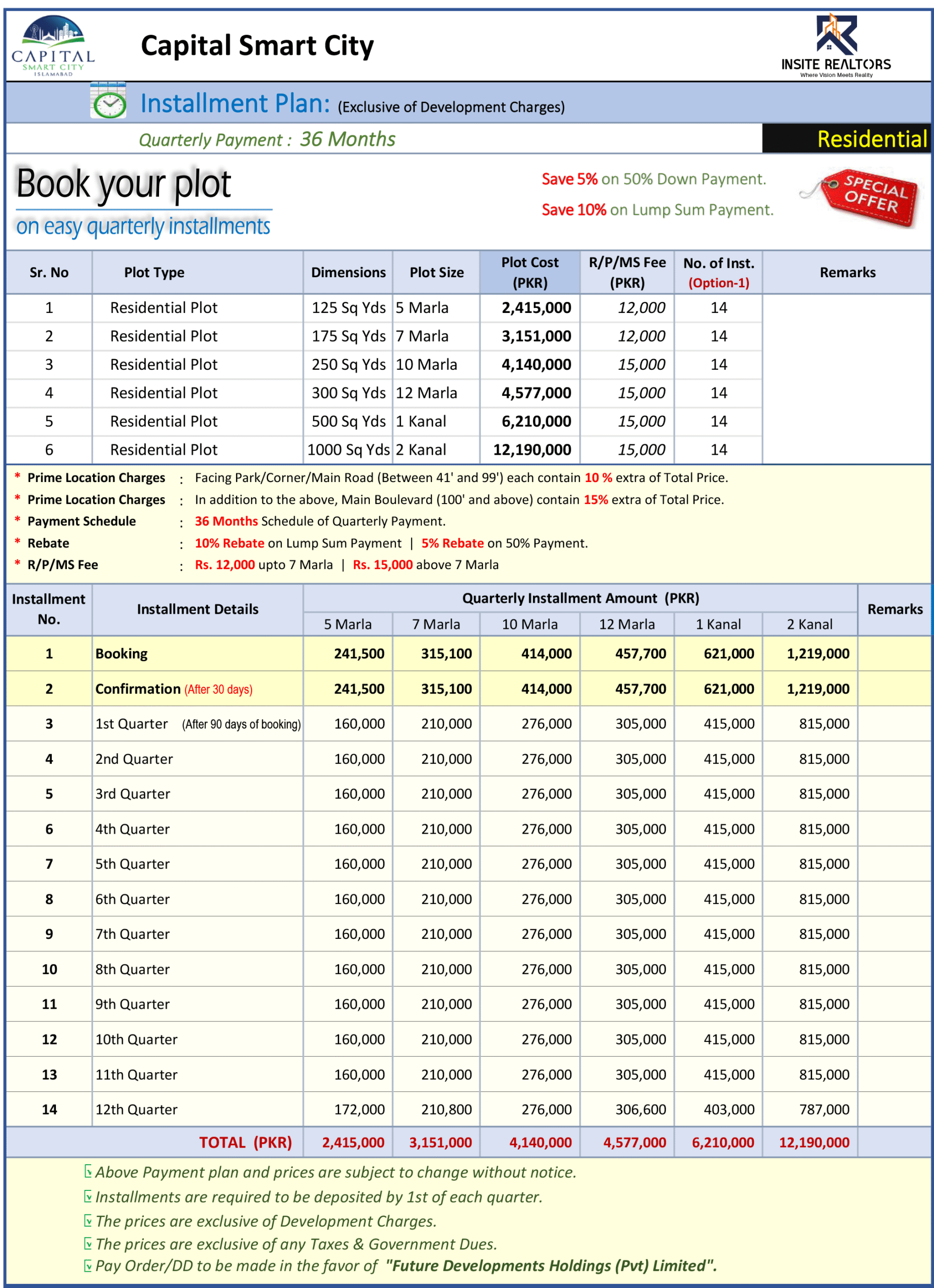Click the 'Installment Details' column header
Screen dimensions: 934x1288
coord(198,609)
